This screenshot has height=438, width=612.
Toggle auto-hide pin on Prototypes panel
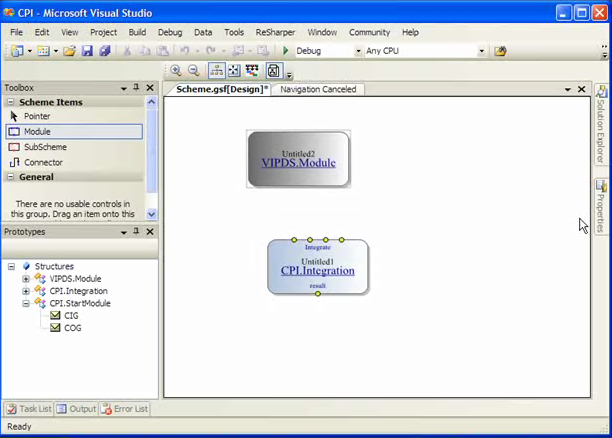click(137, 232)
